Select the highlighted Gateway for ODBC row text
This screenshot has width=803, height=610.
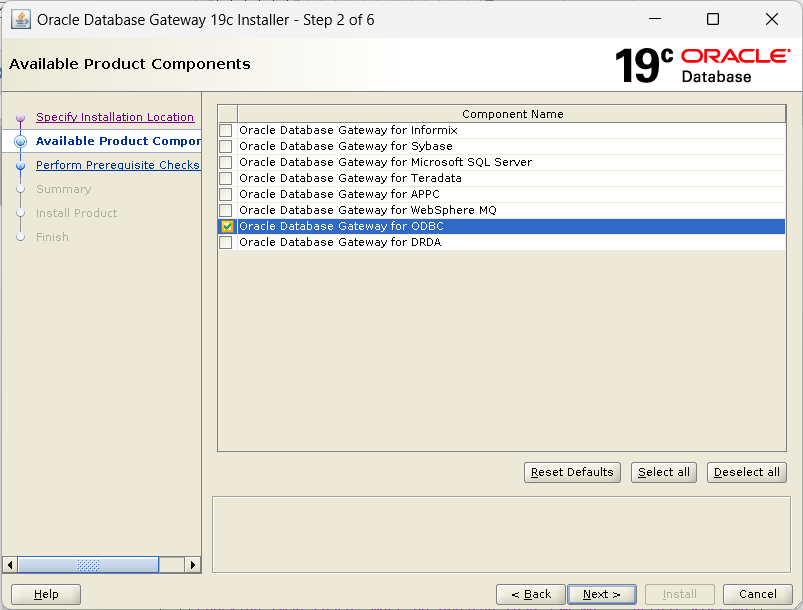(x=342, y=226)
